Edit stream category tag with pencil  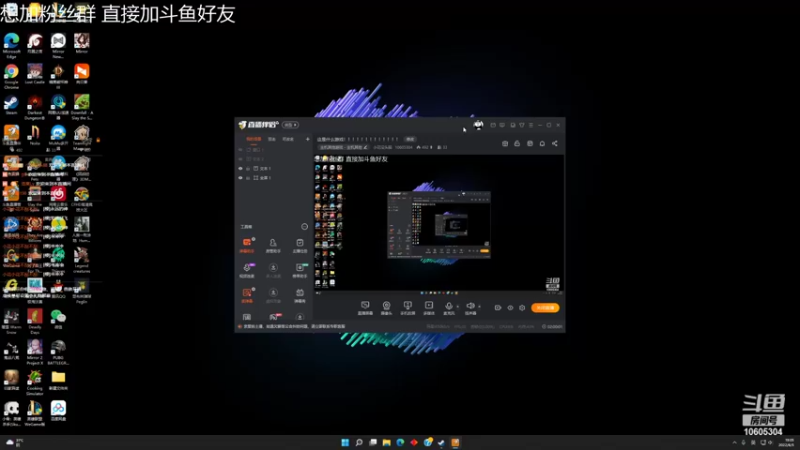365,147
